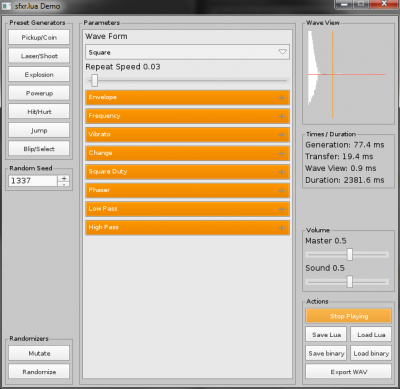Viewport: 400px width, 389px height.
Task: Focus the Random Seed field showing 1337
Action: point(33,181)
